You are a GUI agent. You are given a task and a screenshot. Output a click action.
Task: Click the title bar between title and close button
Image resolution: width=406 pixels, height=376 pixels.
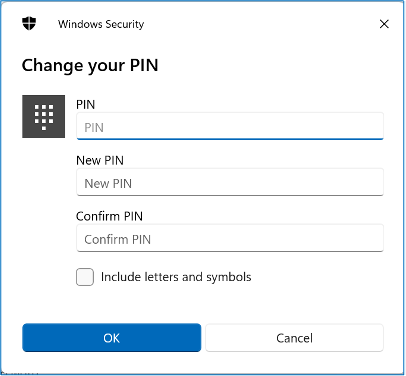(x=260, y=24)
